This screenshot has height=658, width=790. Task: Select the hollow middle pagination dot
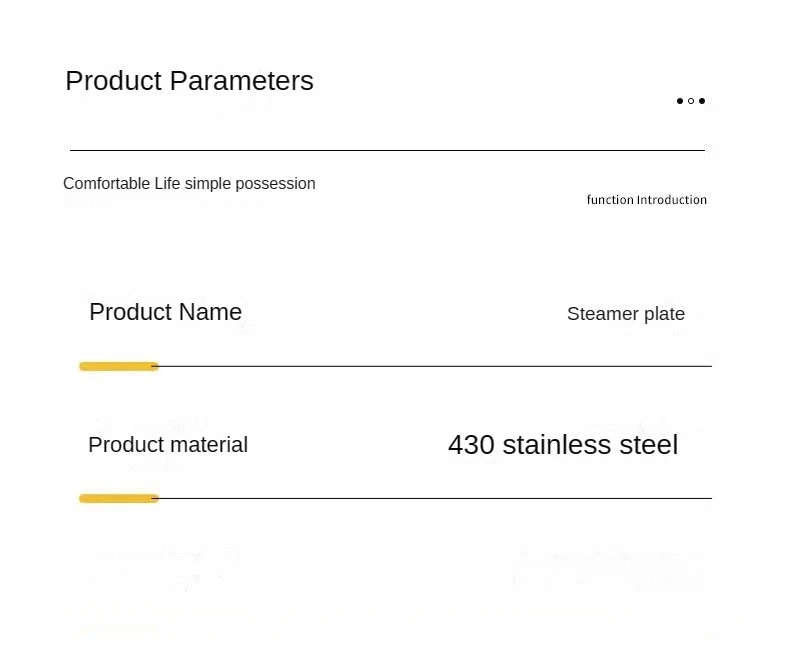[x=691, y=101]
